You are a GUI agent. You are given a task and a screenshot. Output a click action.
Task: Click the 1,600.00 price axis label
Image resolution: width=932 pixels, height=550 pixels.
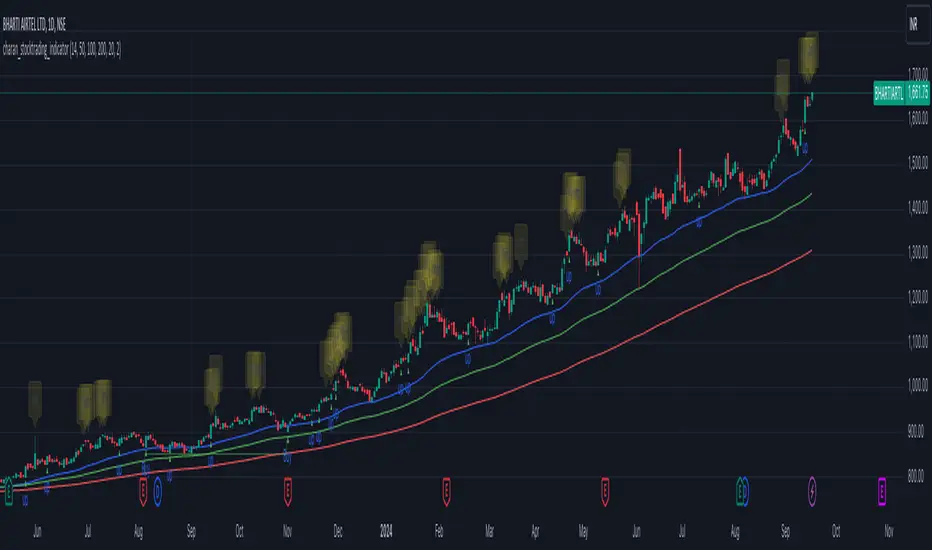918,118
